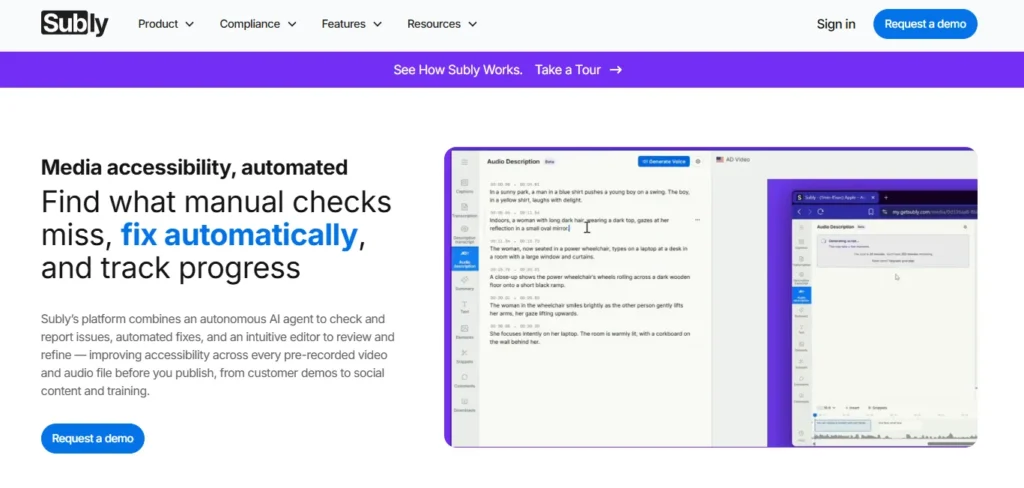Click description 'The woman, now seated in a power wheelchair'
The width and height of the screenshot is (1024, 488).
(588, 252)
